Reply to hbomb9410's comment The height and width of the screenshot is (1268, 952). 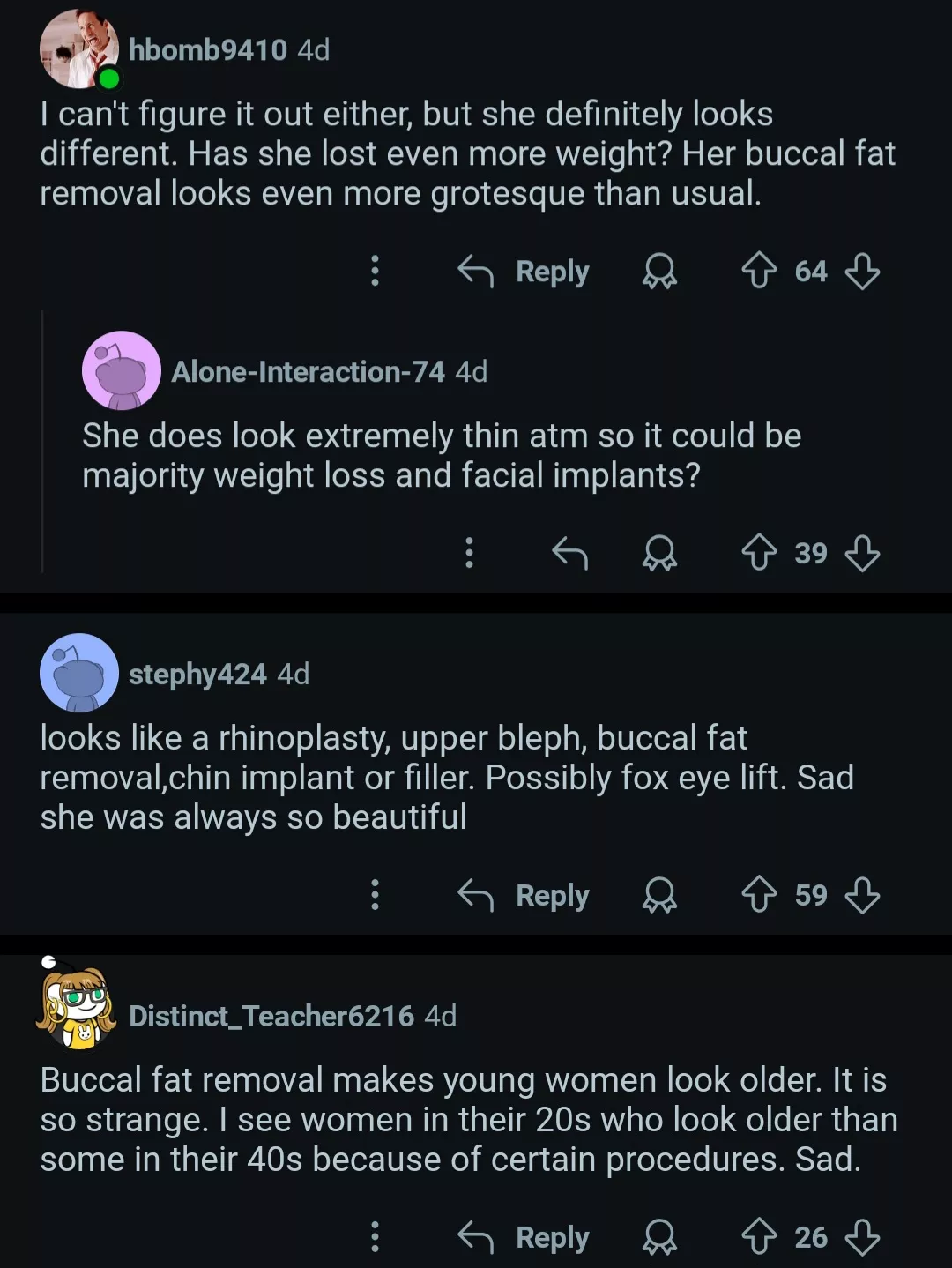pyautogui.click(x=524, y=271)
